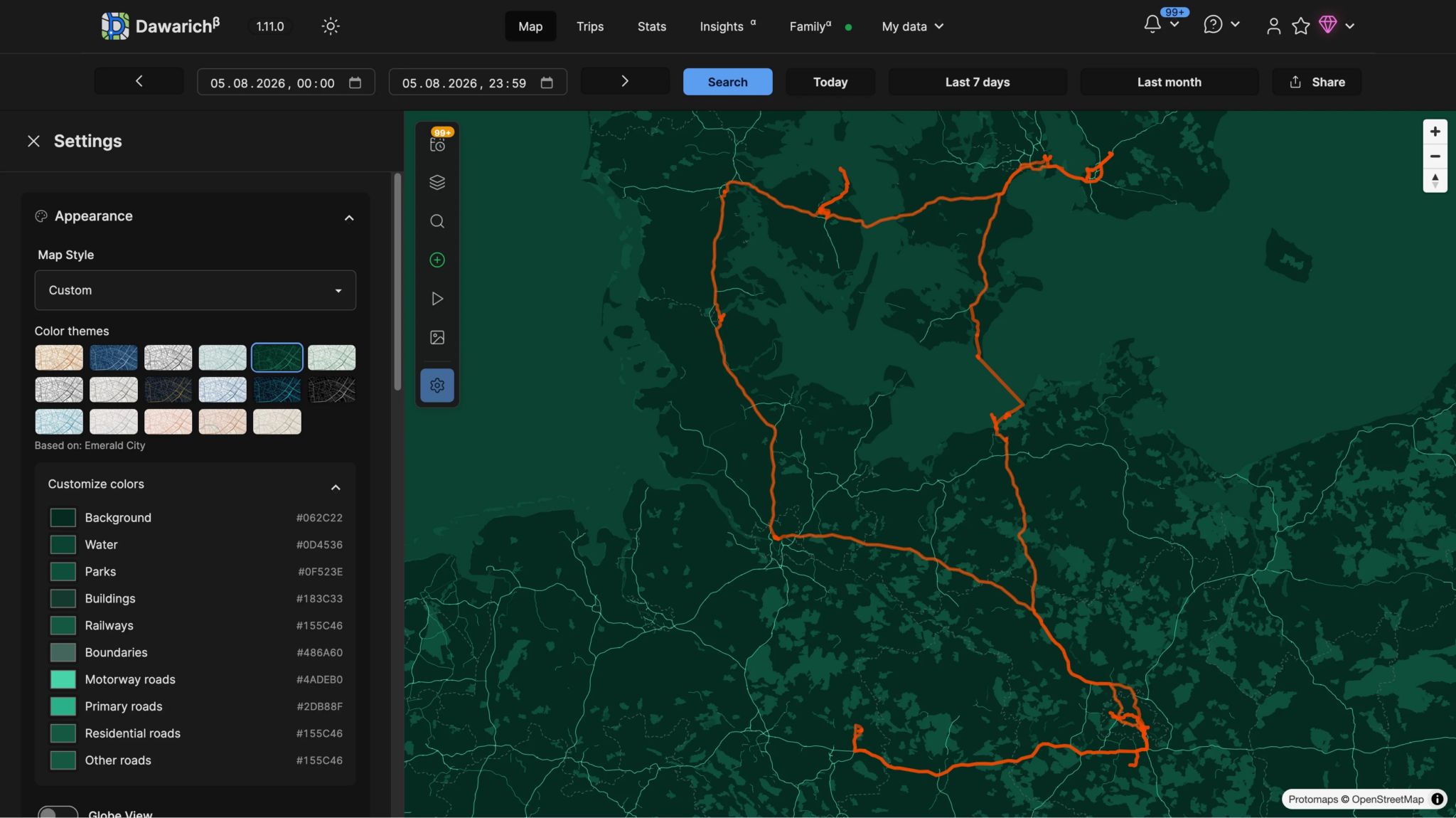Expand the help menu chevron
1456x818 pixels.
pyautogui.click(x=1235, y=24)
